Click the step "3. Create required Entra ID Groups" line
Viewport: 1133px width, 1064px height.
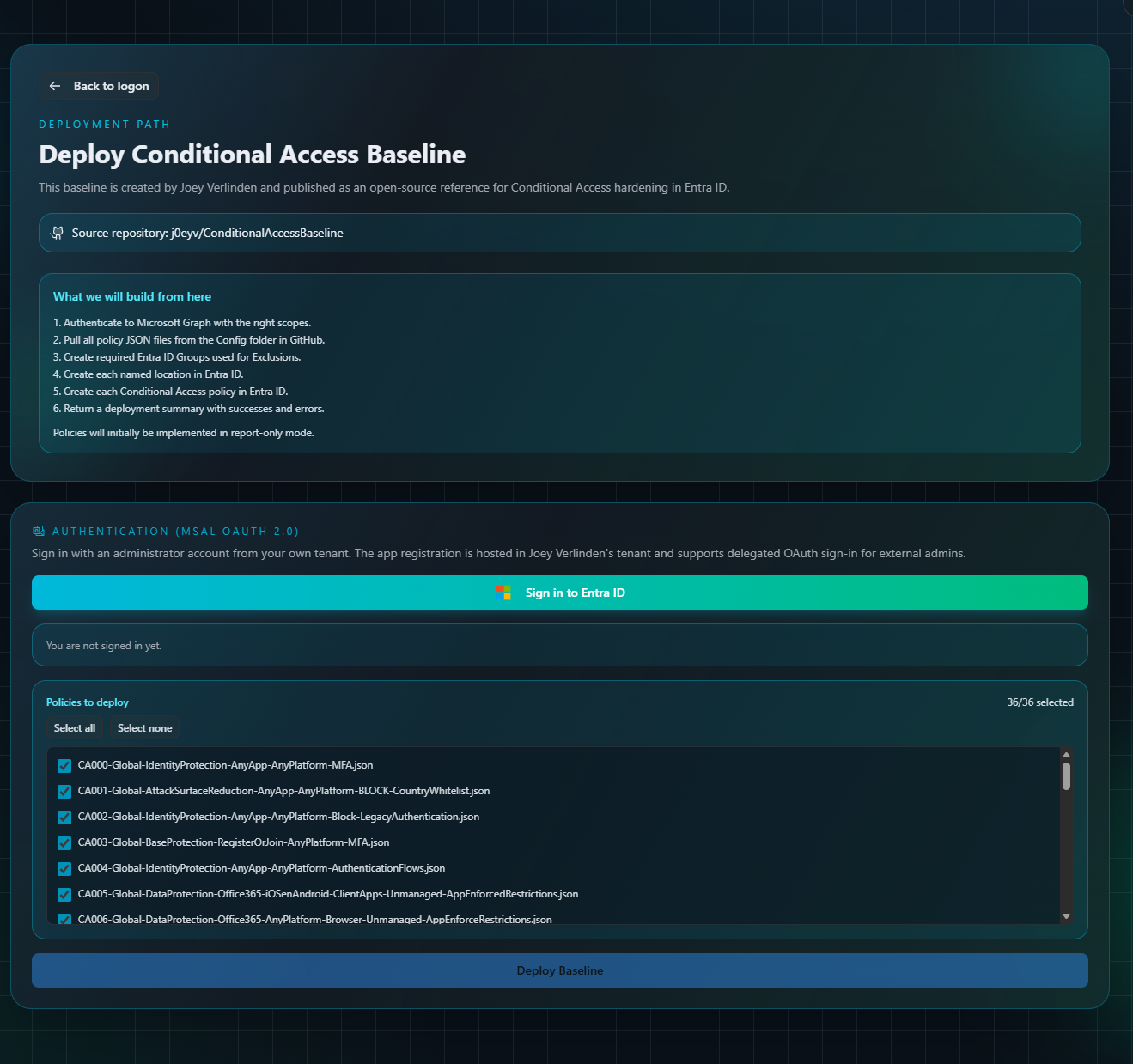click(177, 357)
